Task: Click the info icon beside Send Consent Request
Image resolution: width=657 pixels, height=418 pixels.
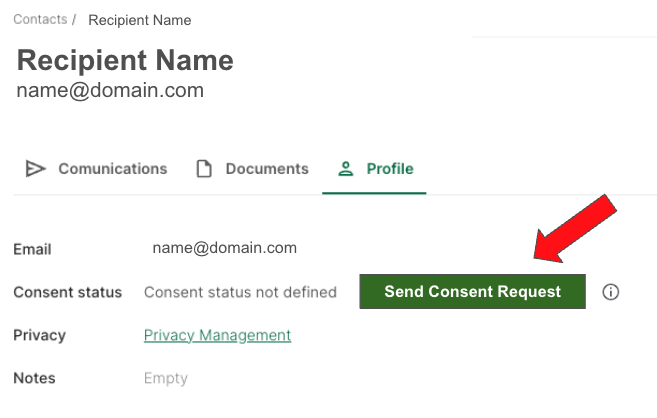Action: point(611,292)
